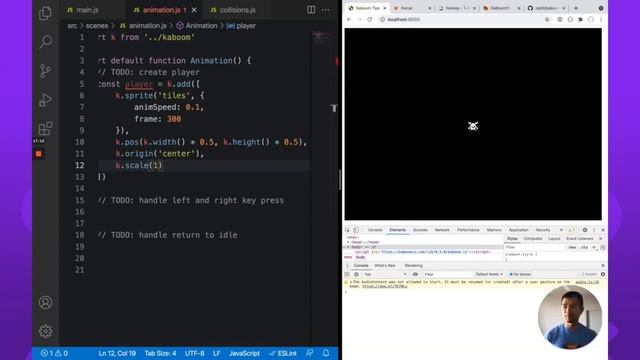Switch to the GitHub browser tab

pos(546,8)
